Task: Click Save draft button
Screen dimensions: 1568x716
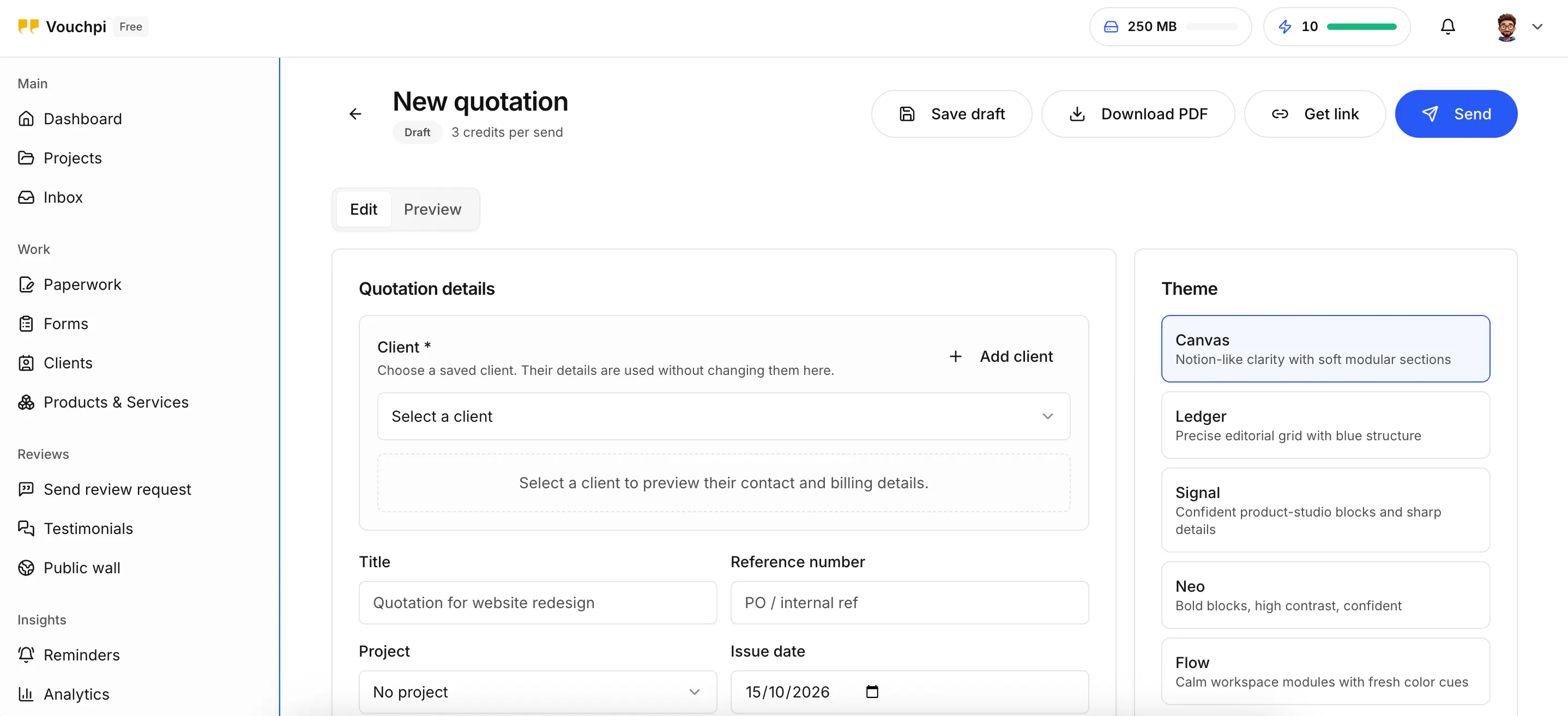Action: 951,114
